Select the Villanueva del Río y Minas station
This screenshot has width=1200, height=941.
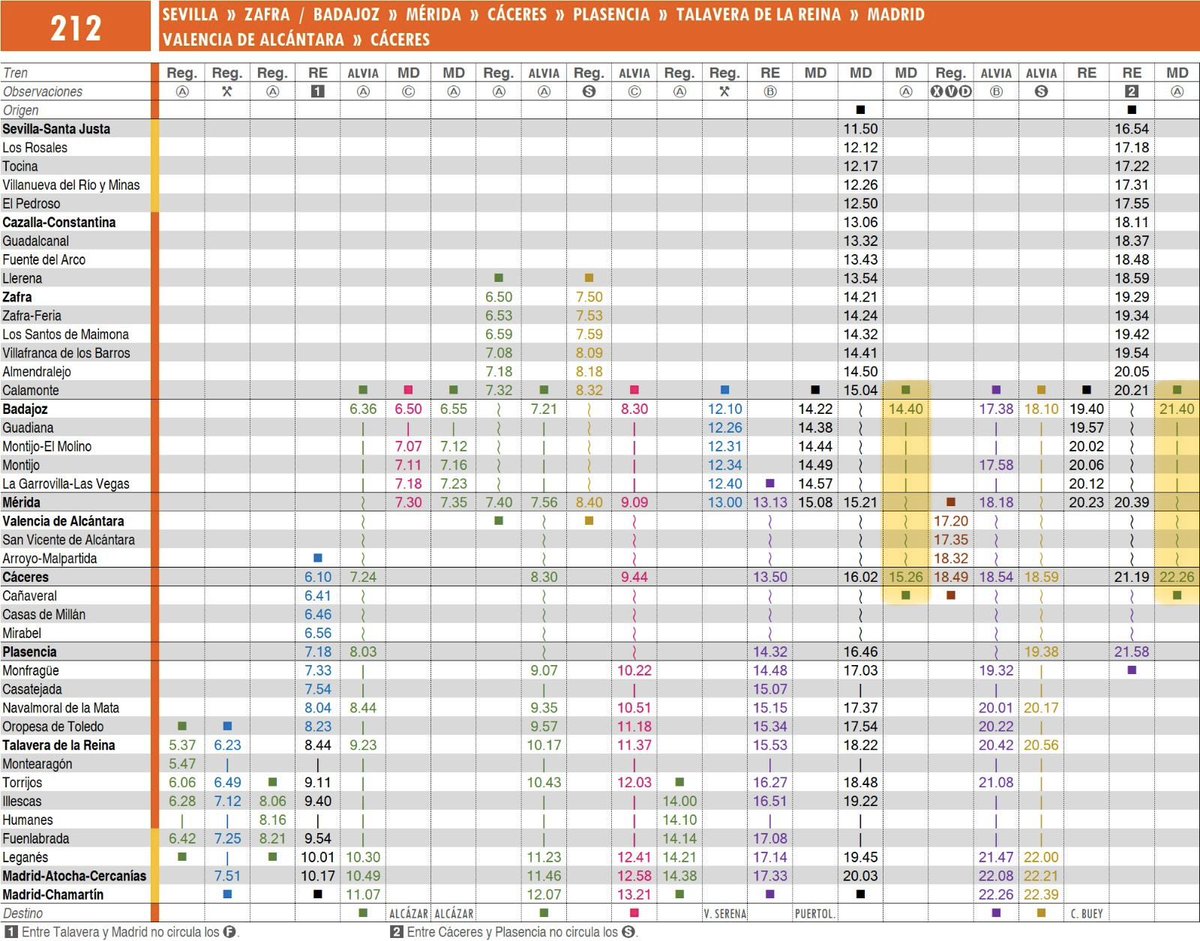(x=71, y=185)
